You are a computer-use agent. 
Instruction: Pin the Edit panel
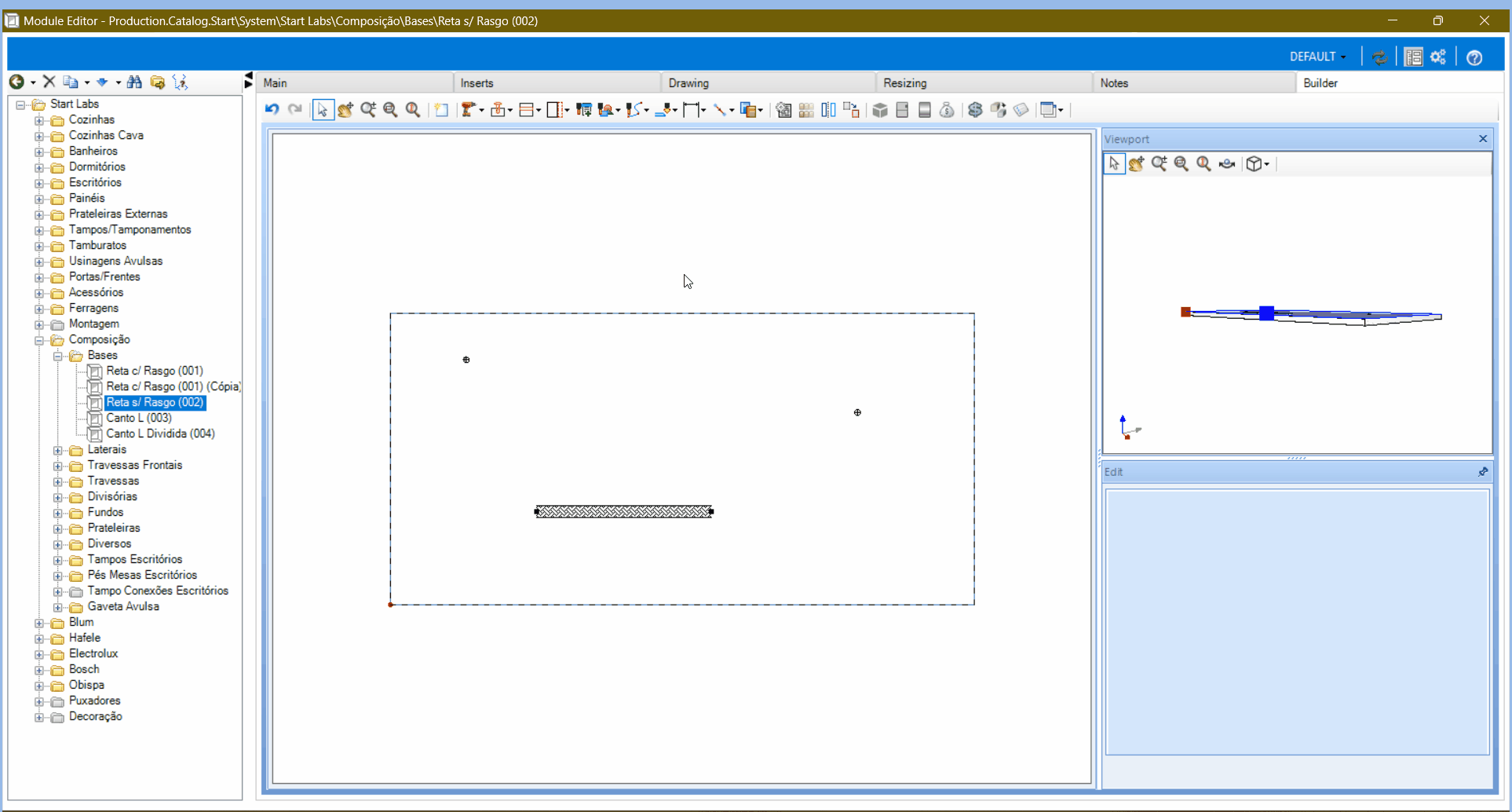[x=1483, y=472]
